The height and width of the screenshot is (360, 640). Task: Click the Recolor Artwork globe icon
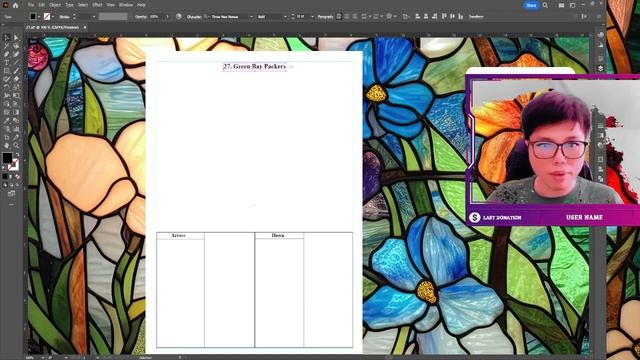click(179, 17)
